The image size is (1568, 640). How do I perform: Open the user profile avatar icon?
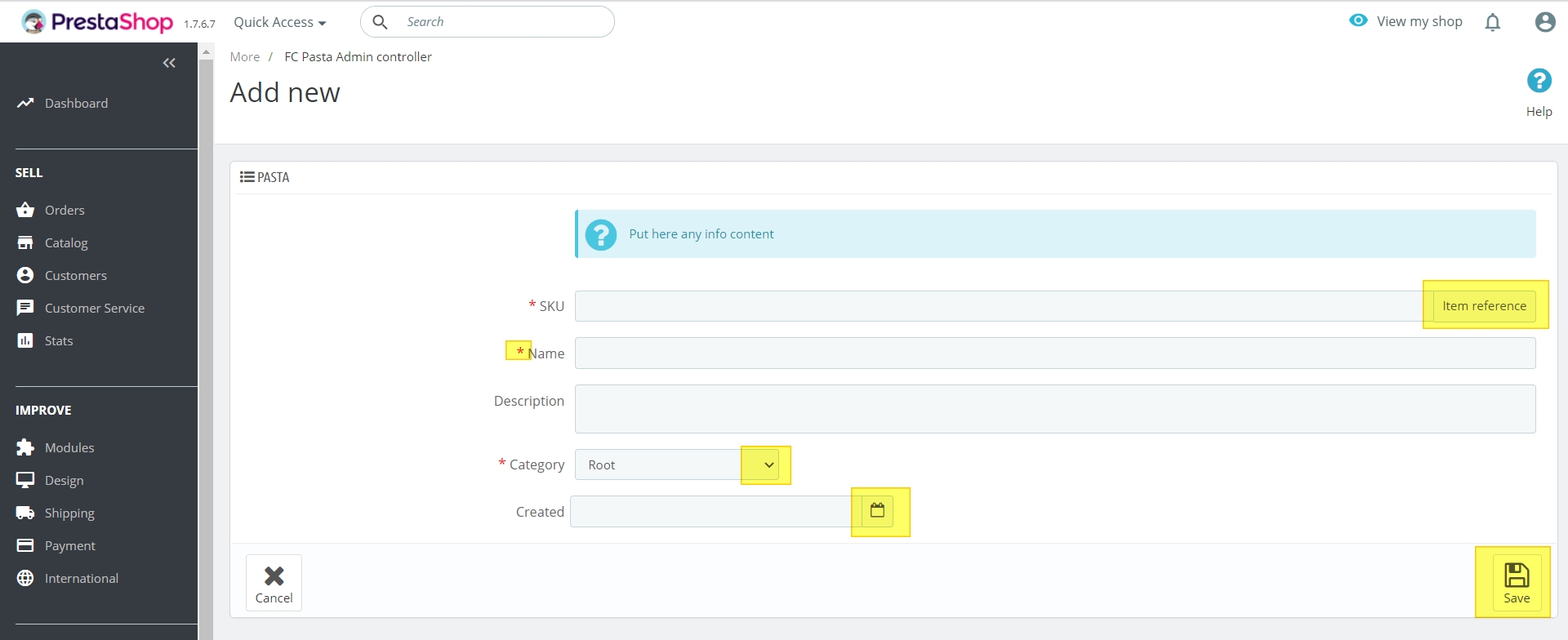(1544, 22)
